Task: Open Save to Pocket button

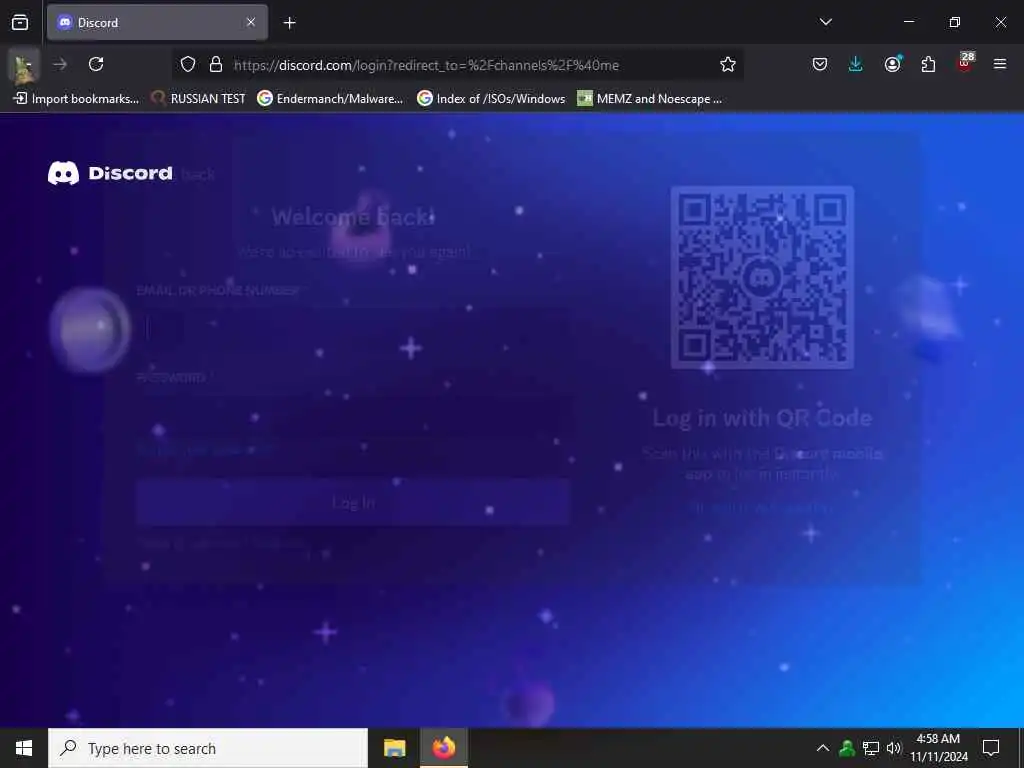Action: (820, 64)
